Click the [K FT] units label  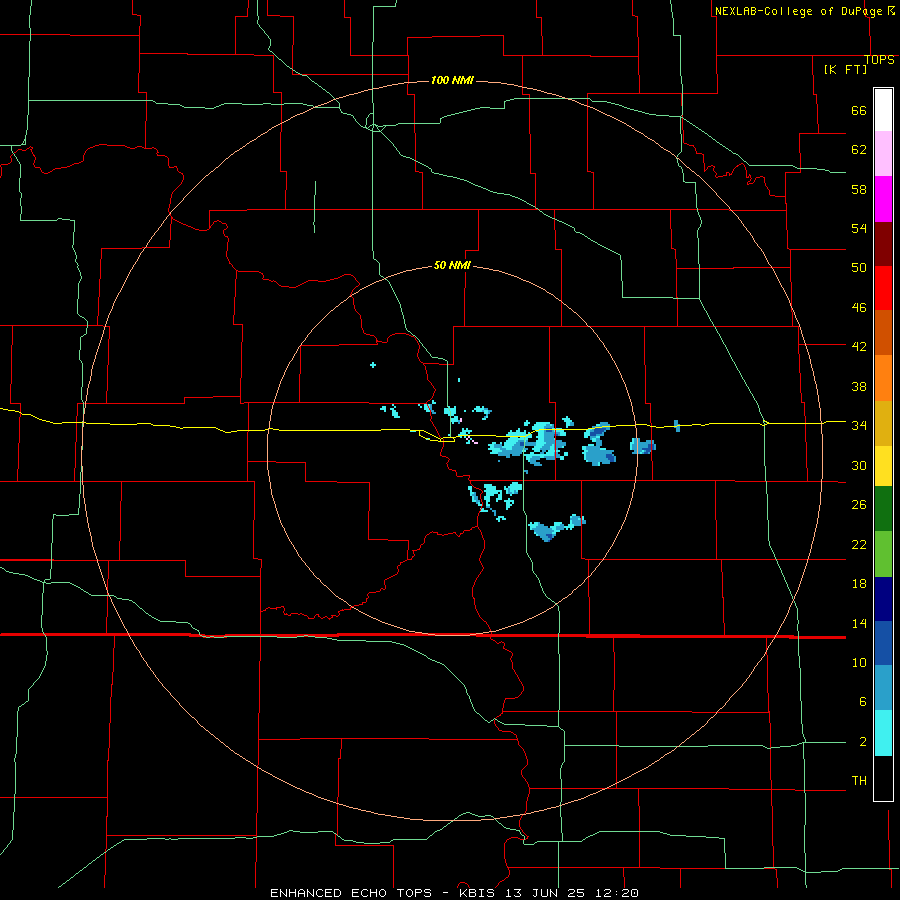point(845,69)
